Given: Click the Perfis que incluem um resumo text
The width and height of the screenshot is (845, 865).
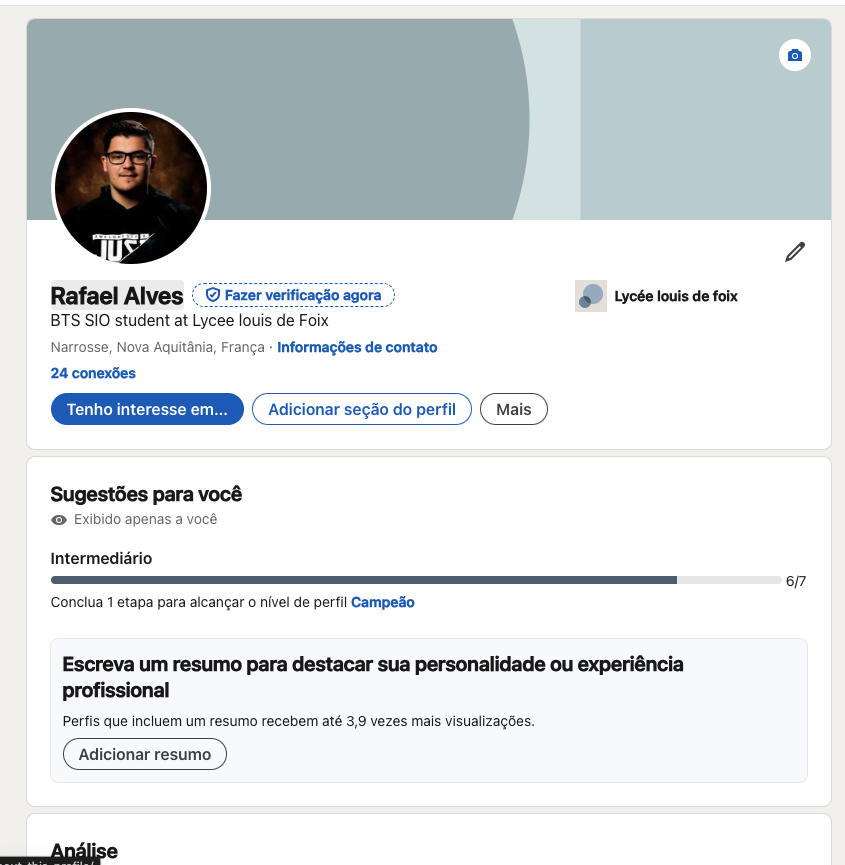Looking at the screenshot, I should [x=298, y=721].
